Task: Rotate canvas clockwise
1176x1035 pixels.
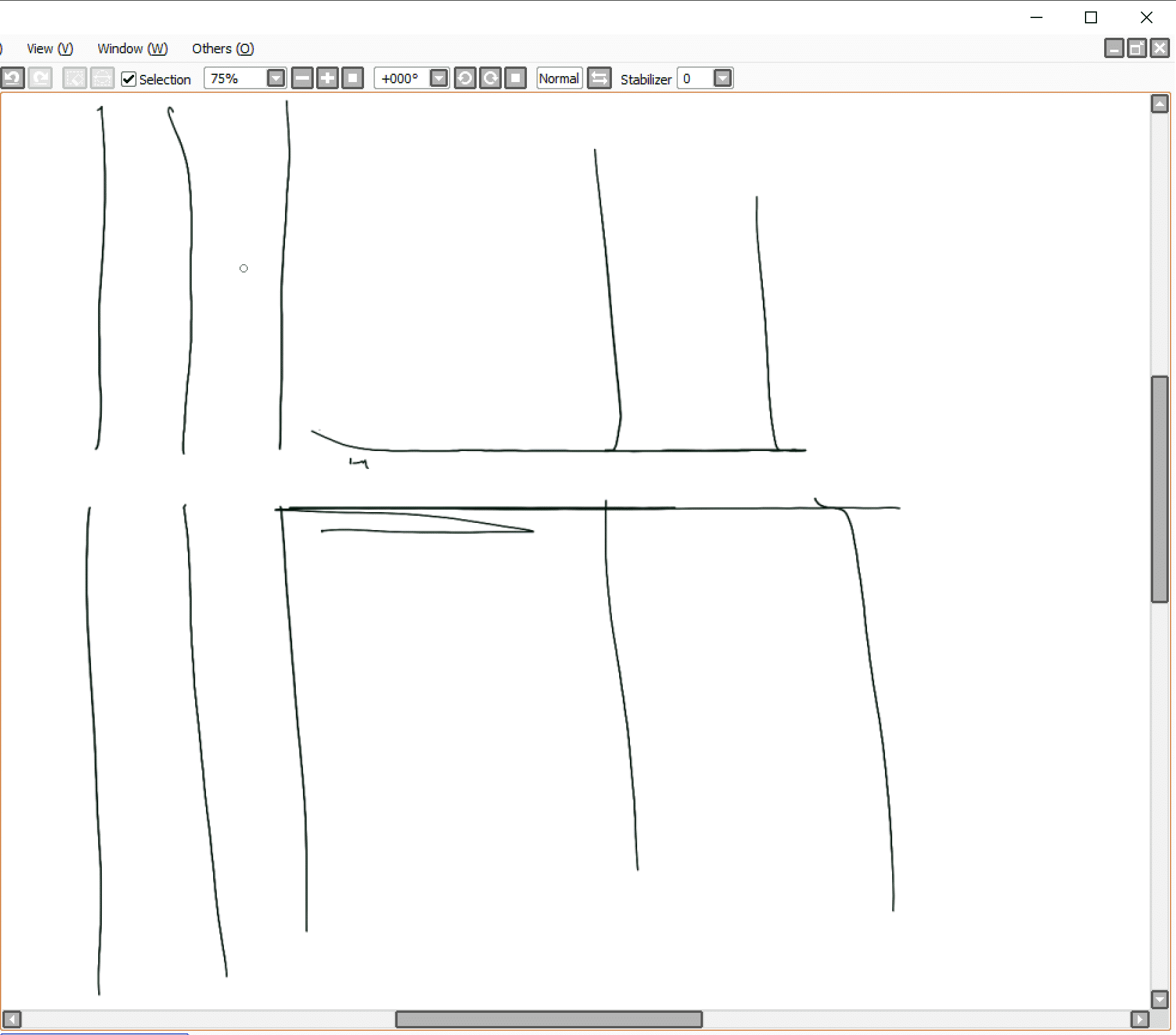Action: (x=490, y=78)
